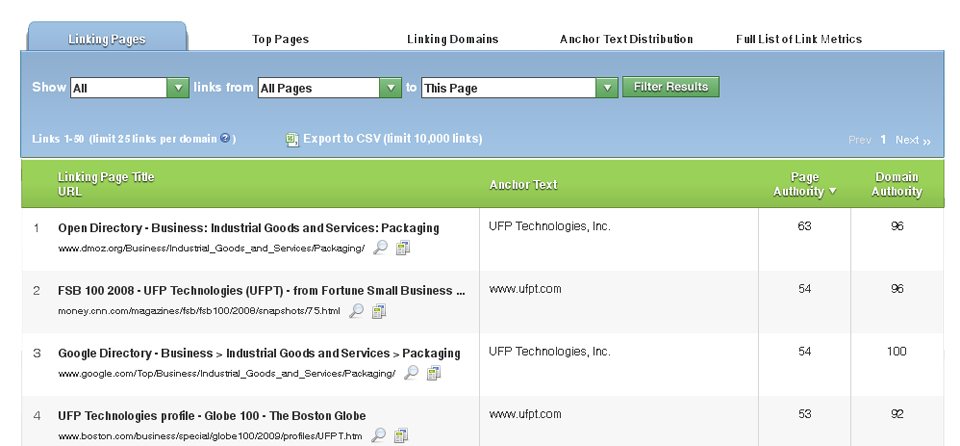Viewport: 960px width, 446px height.
Task: Click Domain Authority value 100
Action: pos(897,351)
